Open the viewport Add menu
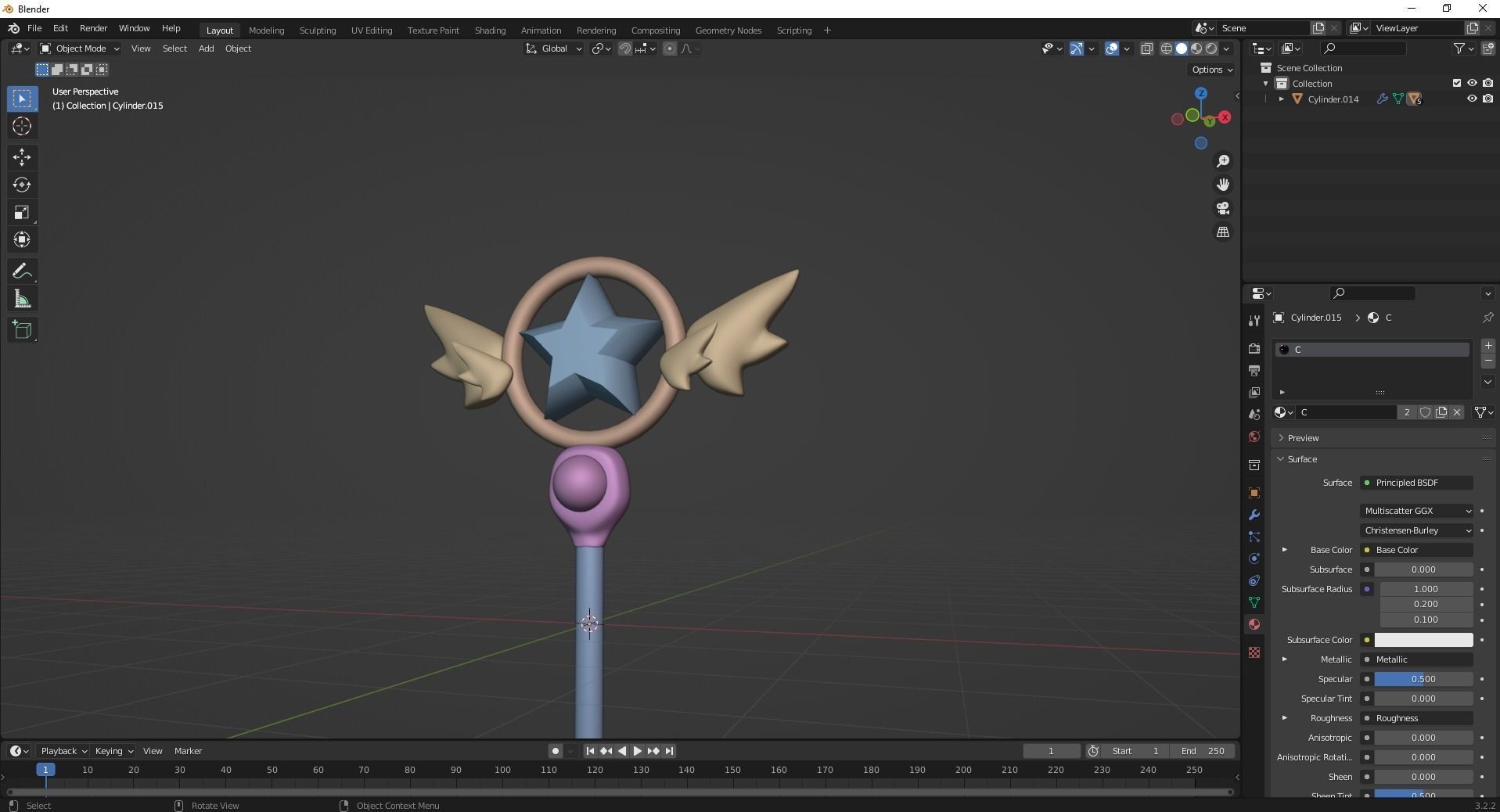The height and width of the screenshot is (812, 1500). [x=206, y=49]
